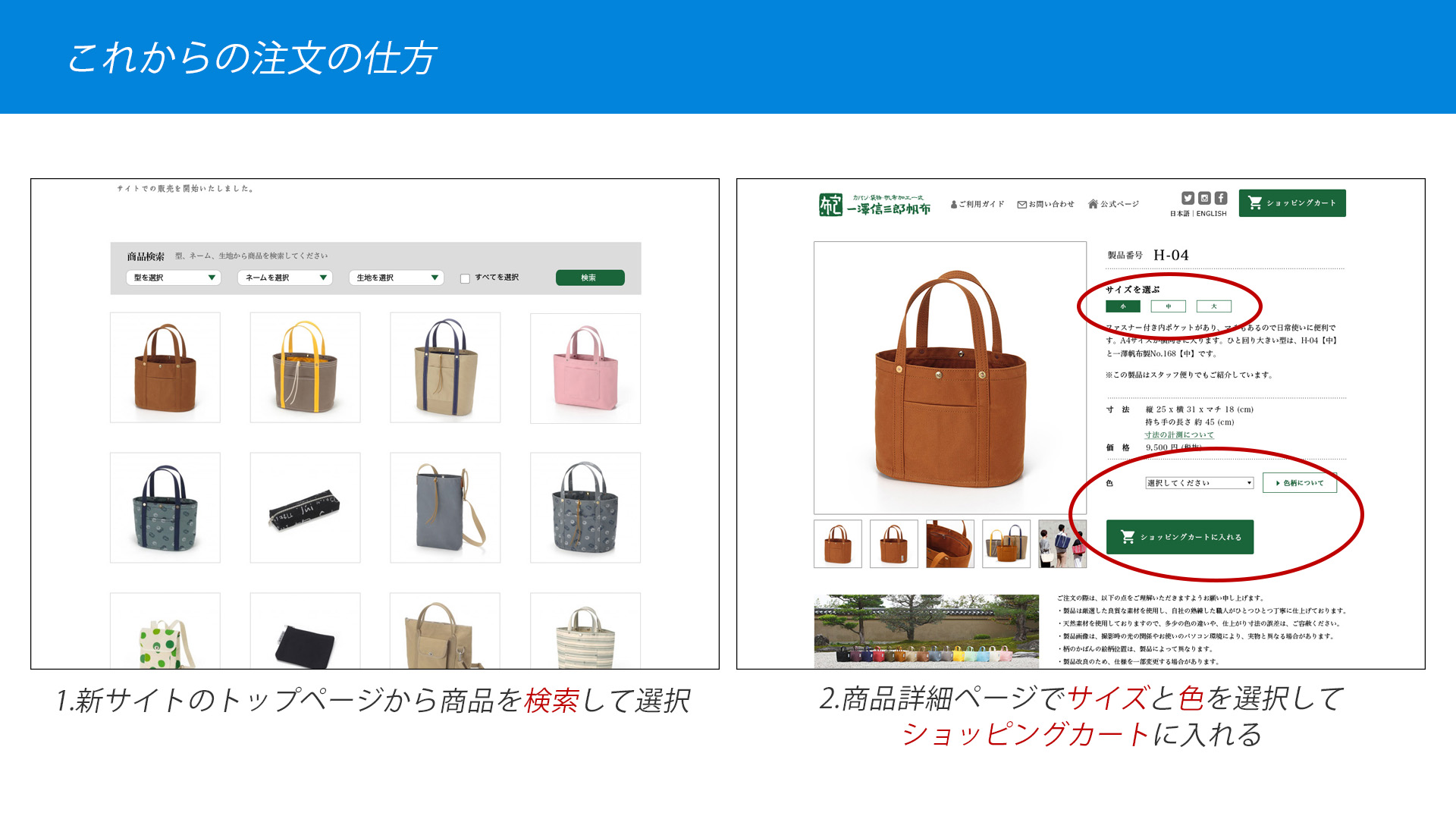Open the 寸法の計測について link
Image resolution: width=1456 pixels, height=819 pixels.
point(1179,435)
